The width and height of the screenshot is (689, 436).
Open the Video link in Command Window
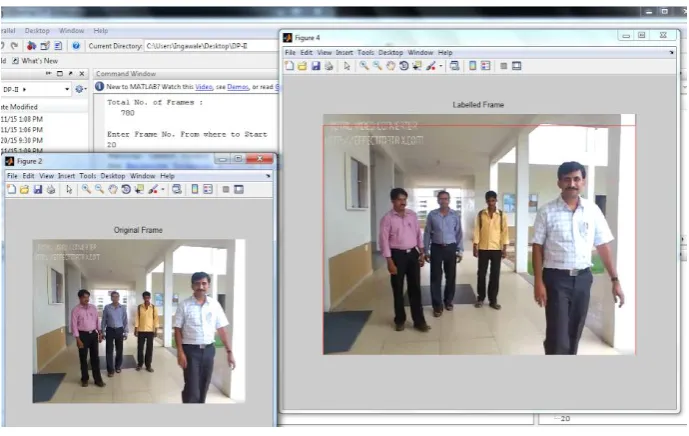point(203,87)
